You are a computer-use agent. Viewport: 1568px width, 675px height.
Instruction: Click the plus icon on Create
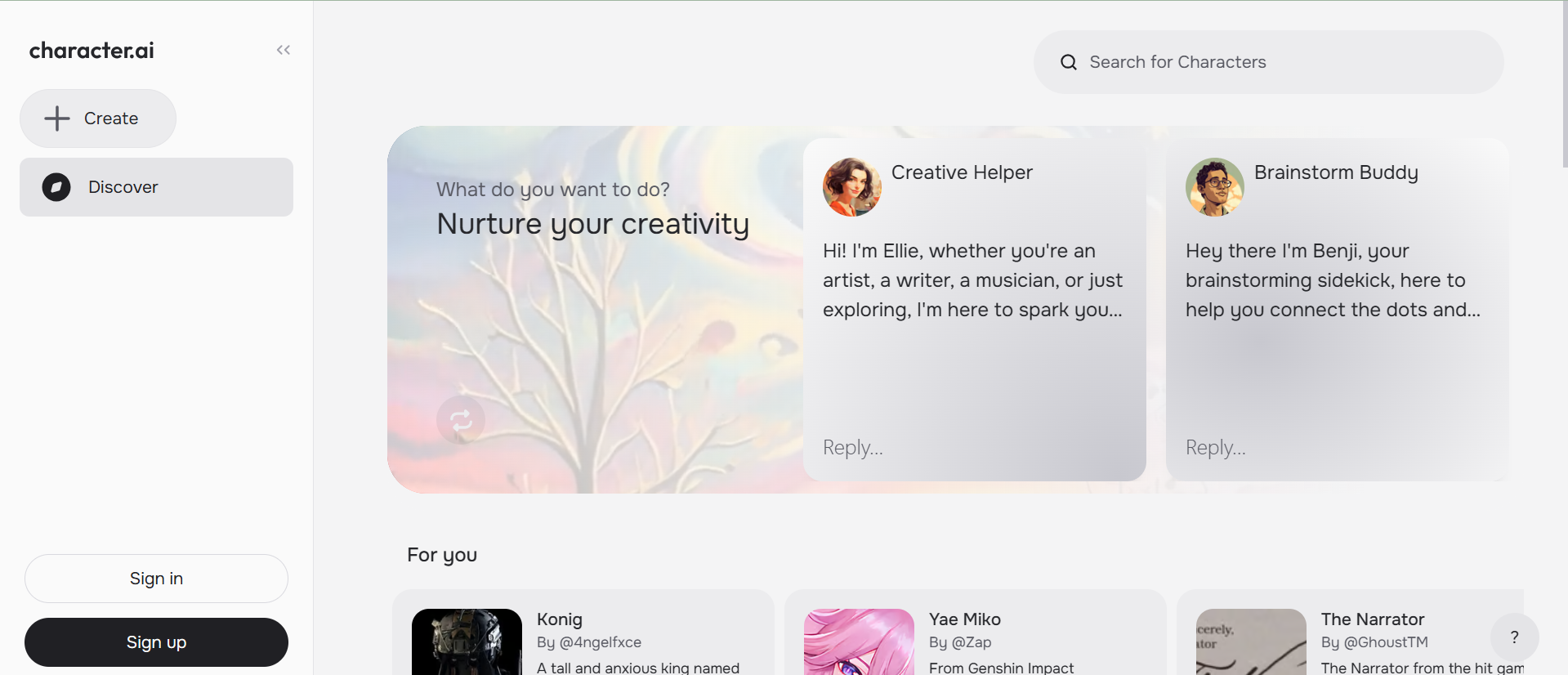(57, 118)
